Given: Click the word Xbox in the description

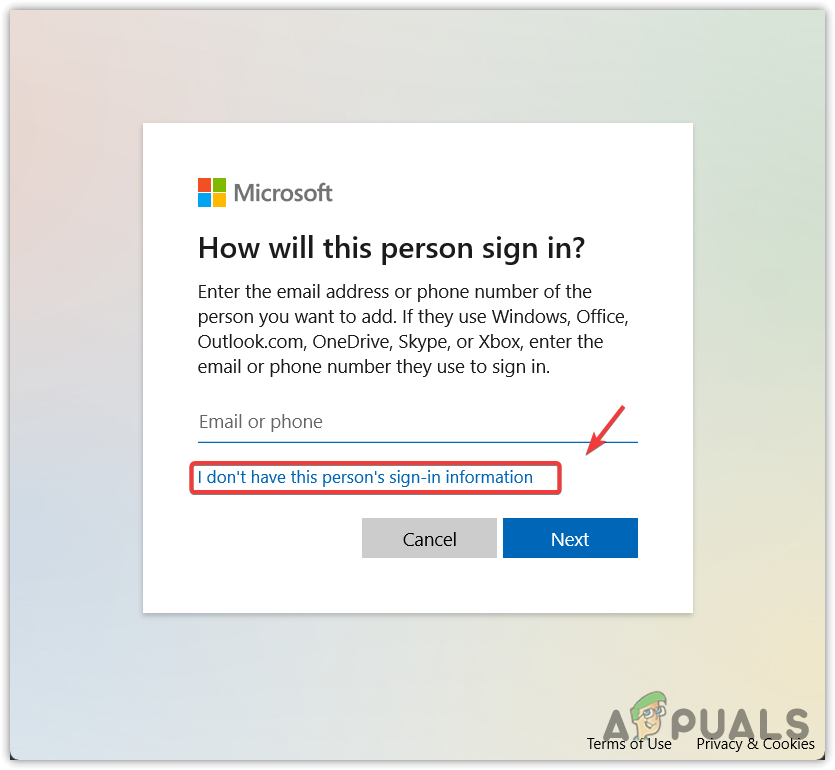Looking at the screenshot, I should click(x=501, y=342).
